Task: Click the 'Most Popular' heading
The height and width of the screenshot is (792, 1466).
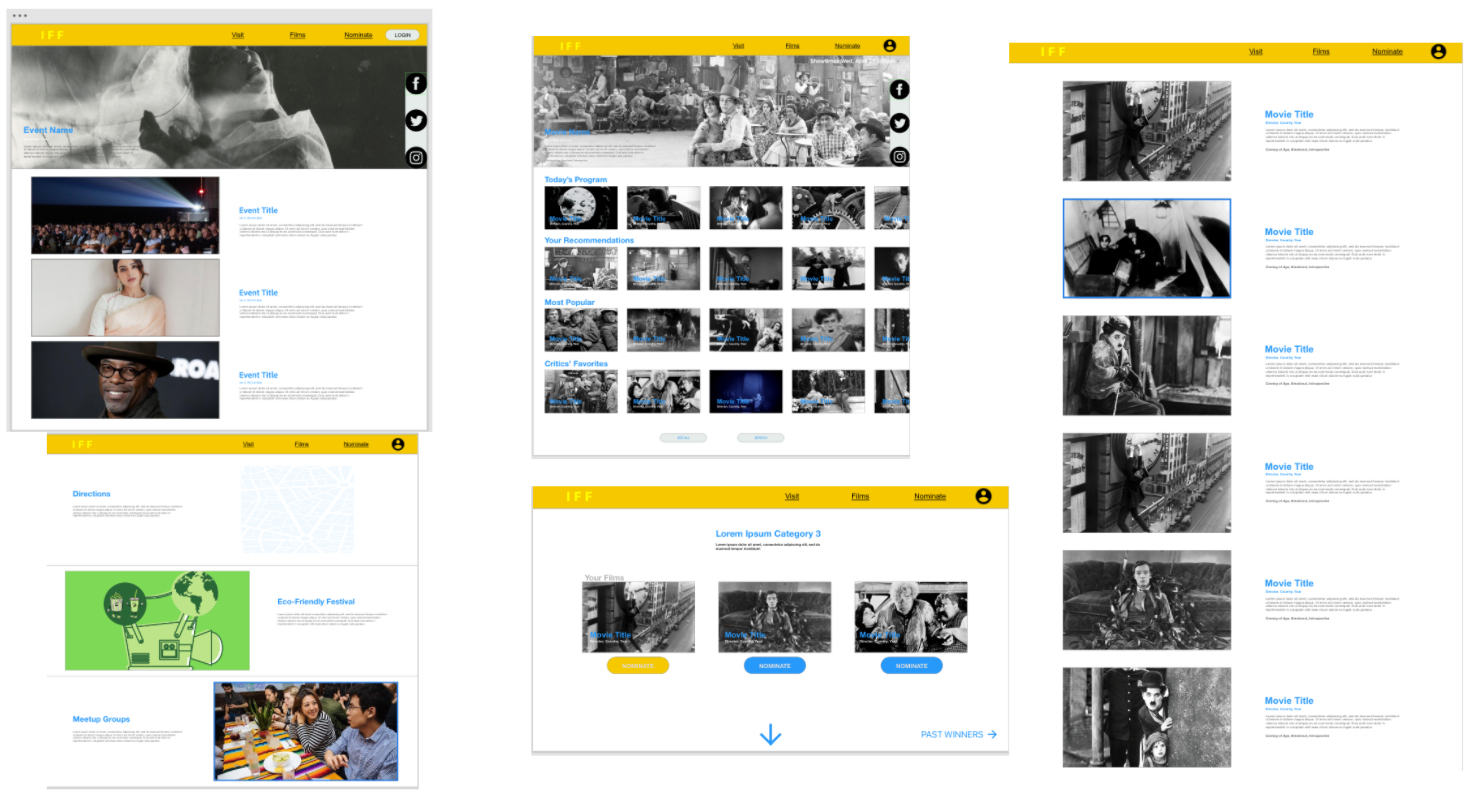Action: coord(569,302)
